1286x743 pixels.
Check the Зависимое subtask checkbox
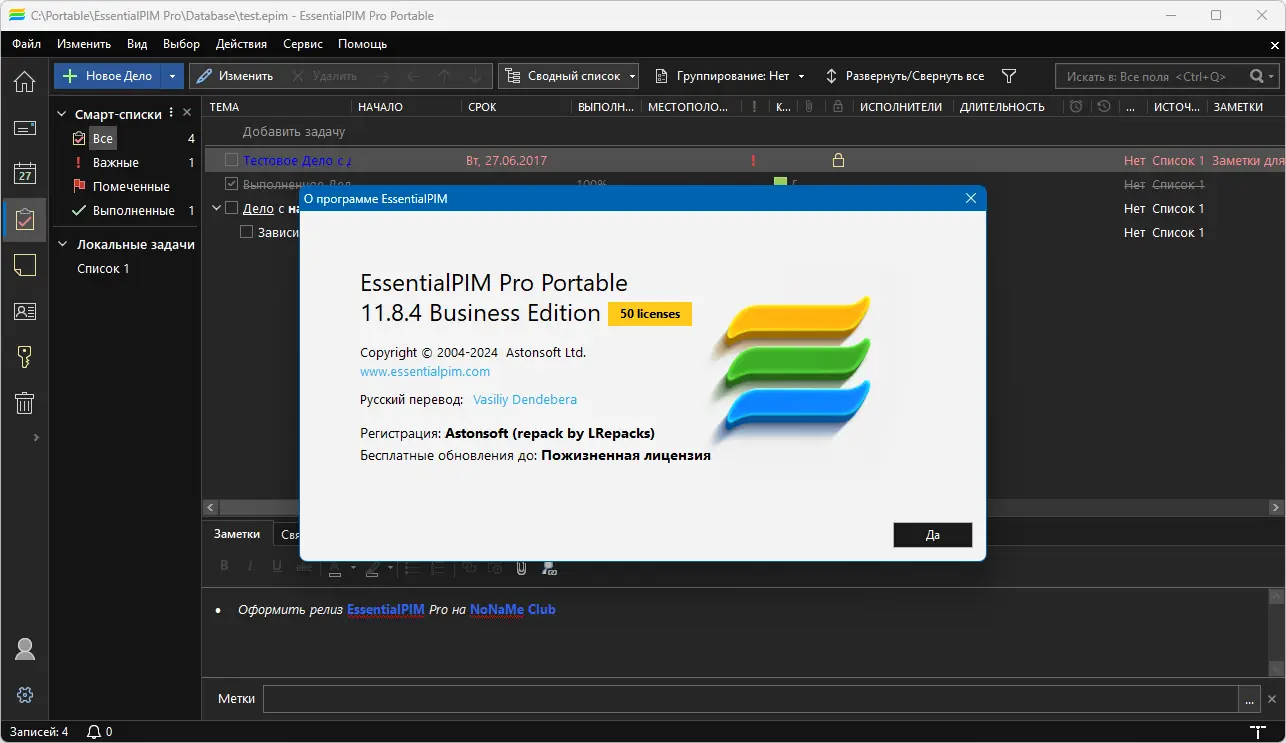click(x=247, y=232)
